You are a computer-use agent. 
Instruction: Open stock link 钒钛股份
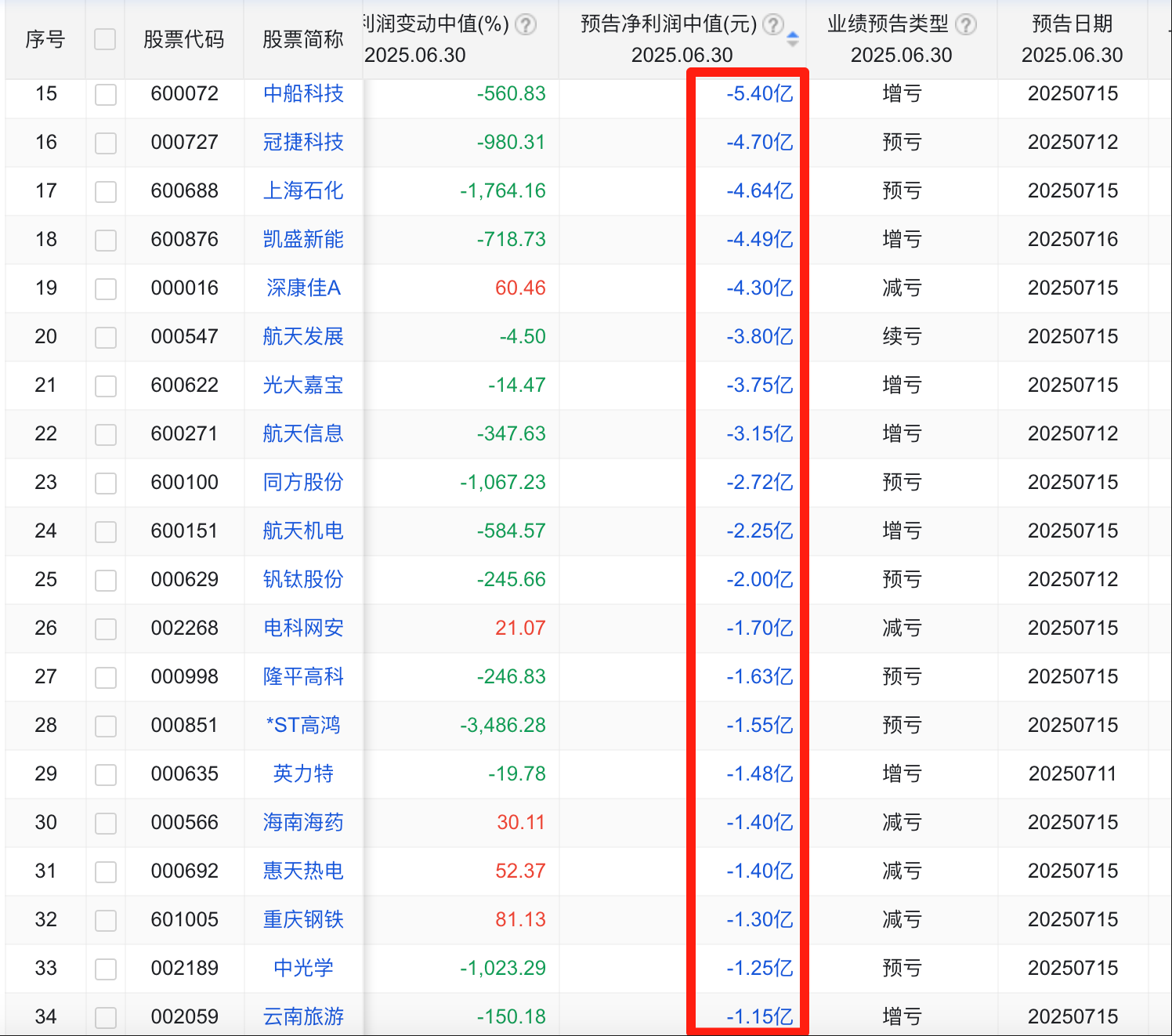303,579
